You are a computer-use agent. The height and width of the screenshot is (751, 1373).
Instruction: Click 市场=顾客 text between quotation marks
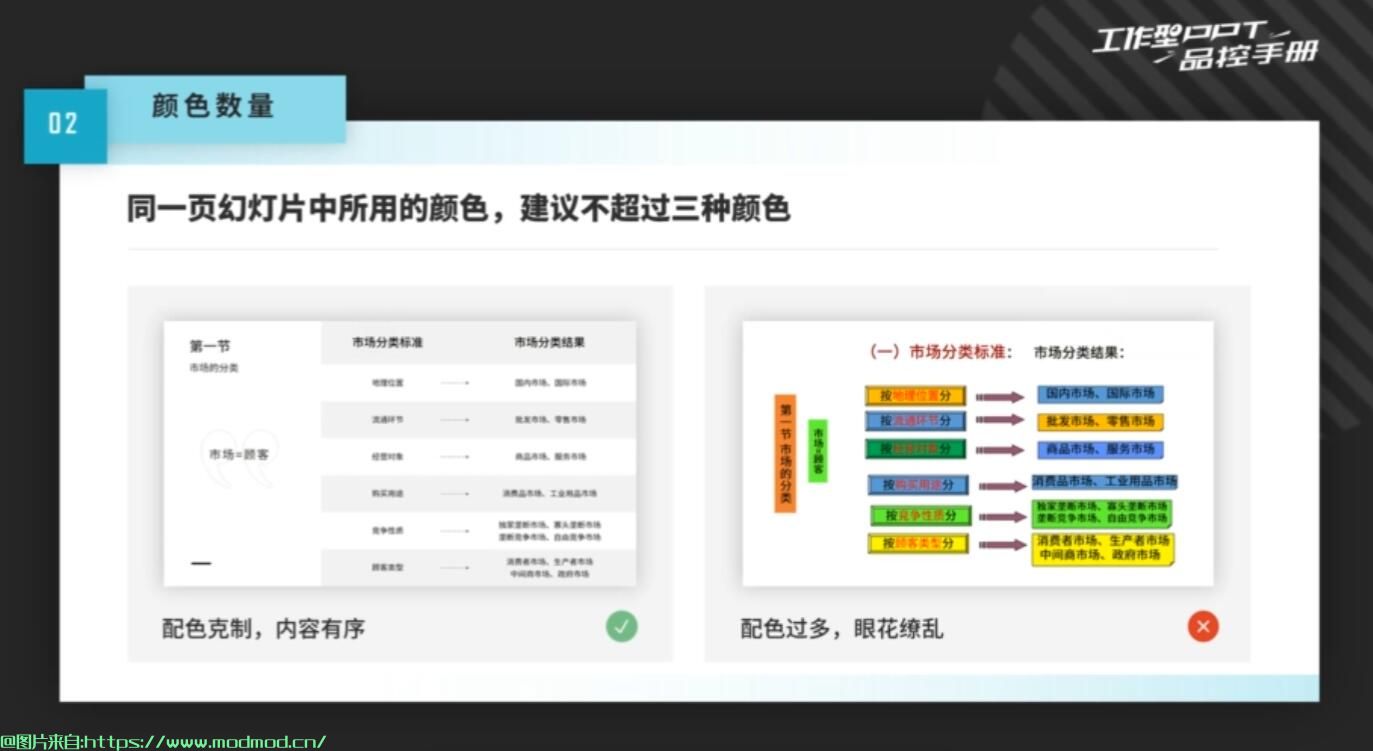pyautogui.click(x=239, y=454)
